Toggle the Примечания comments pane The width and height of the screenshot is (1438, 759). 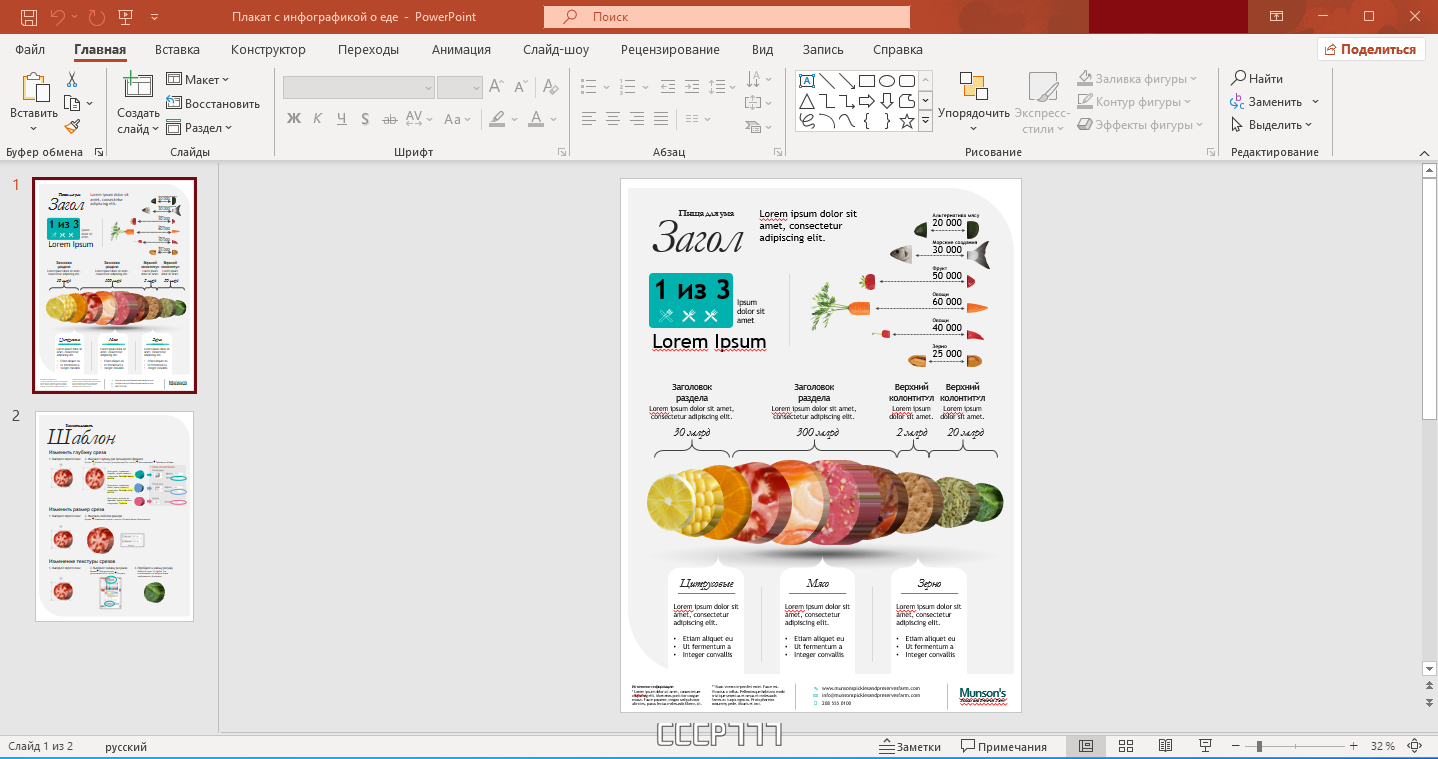click(1004, 746)
